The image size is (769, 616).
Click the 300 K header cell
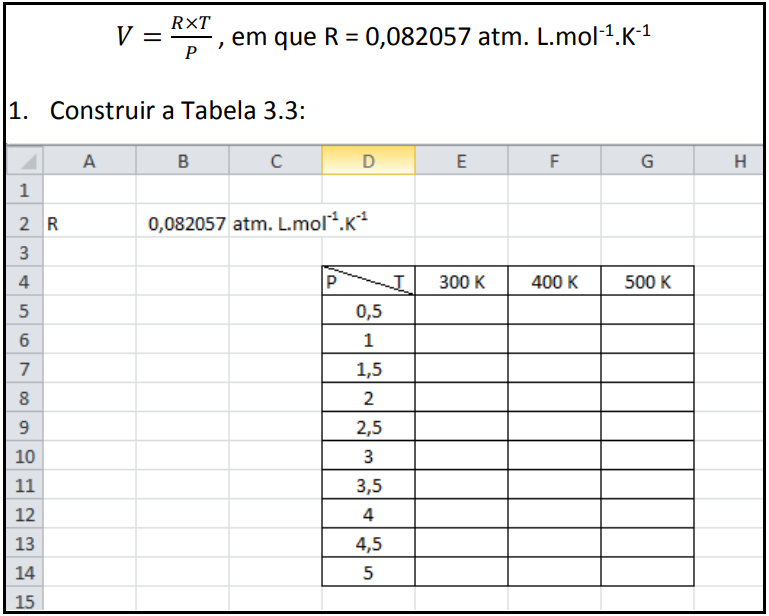click(x=461, y=282)
